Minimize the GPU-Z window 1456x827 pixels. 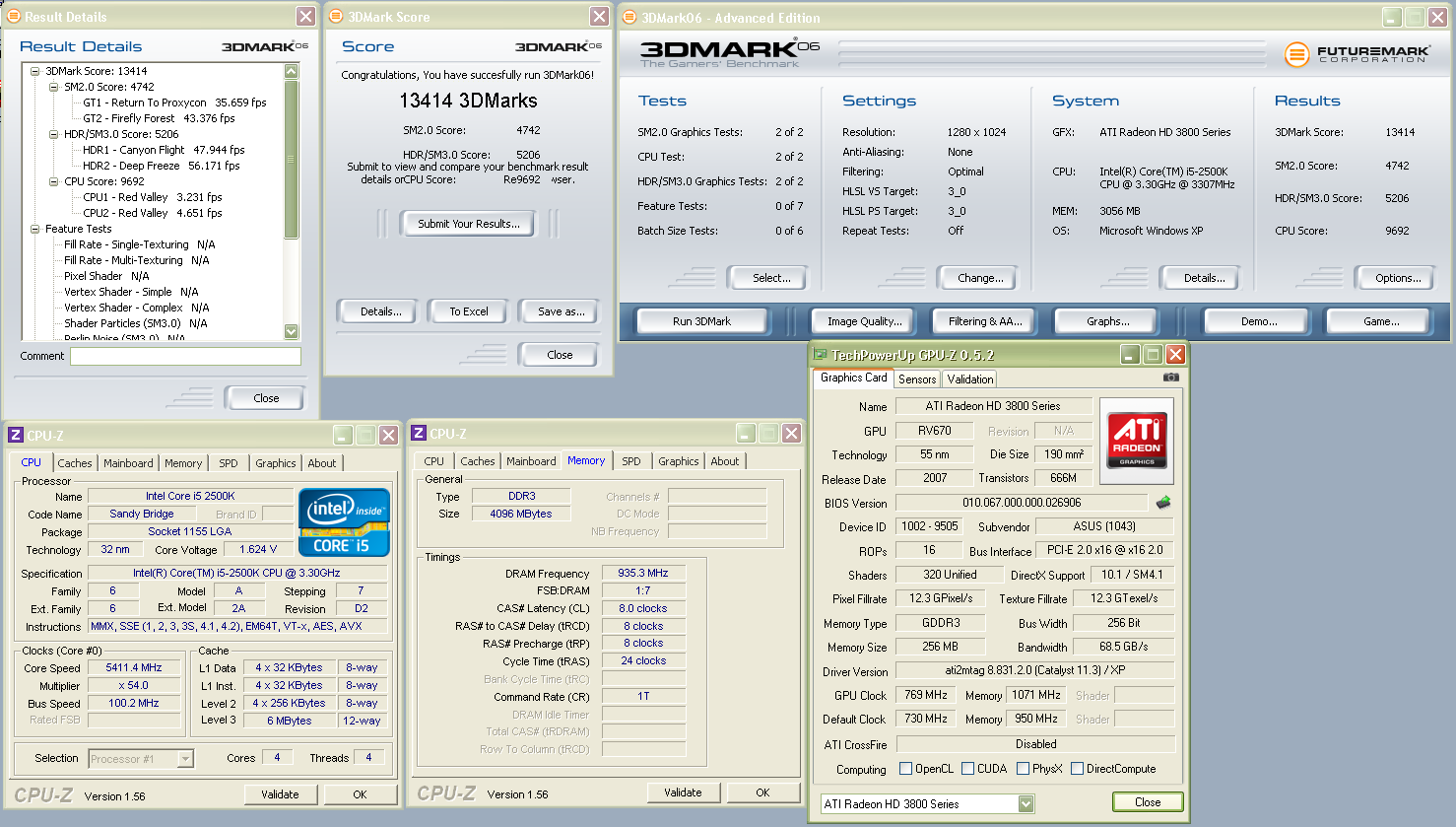point(1130,354)
